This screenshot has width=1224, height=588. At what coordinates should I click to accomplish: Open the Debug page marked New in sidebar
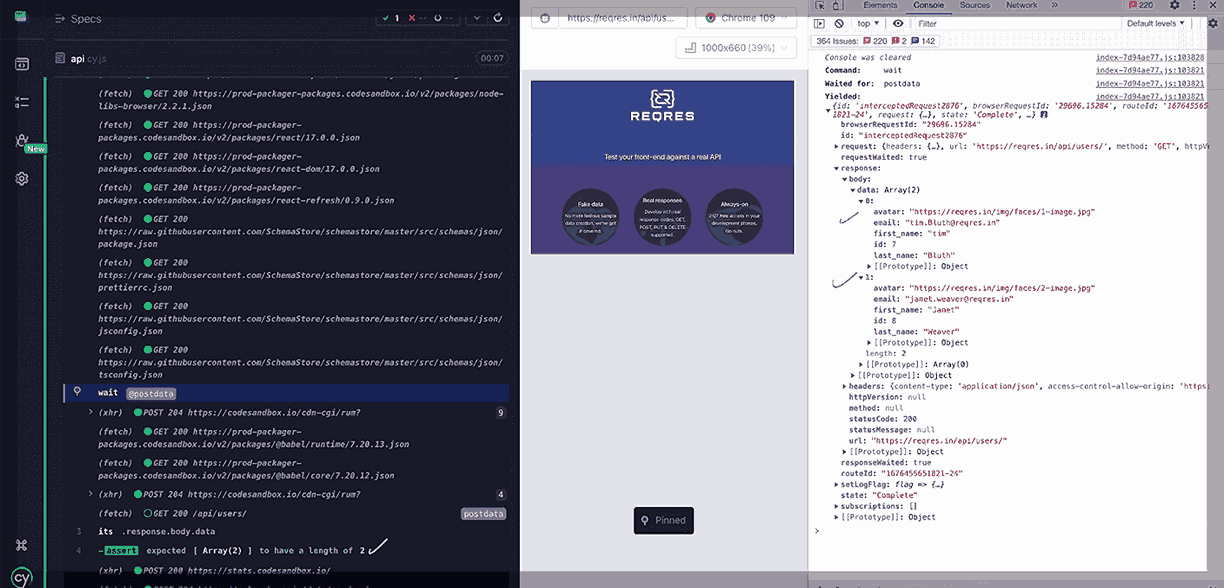(x=21, y=140)
